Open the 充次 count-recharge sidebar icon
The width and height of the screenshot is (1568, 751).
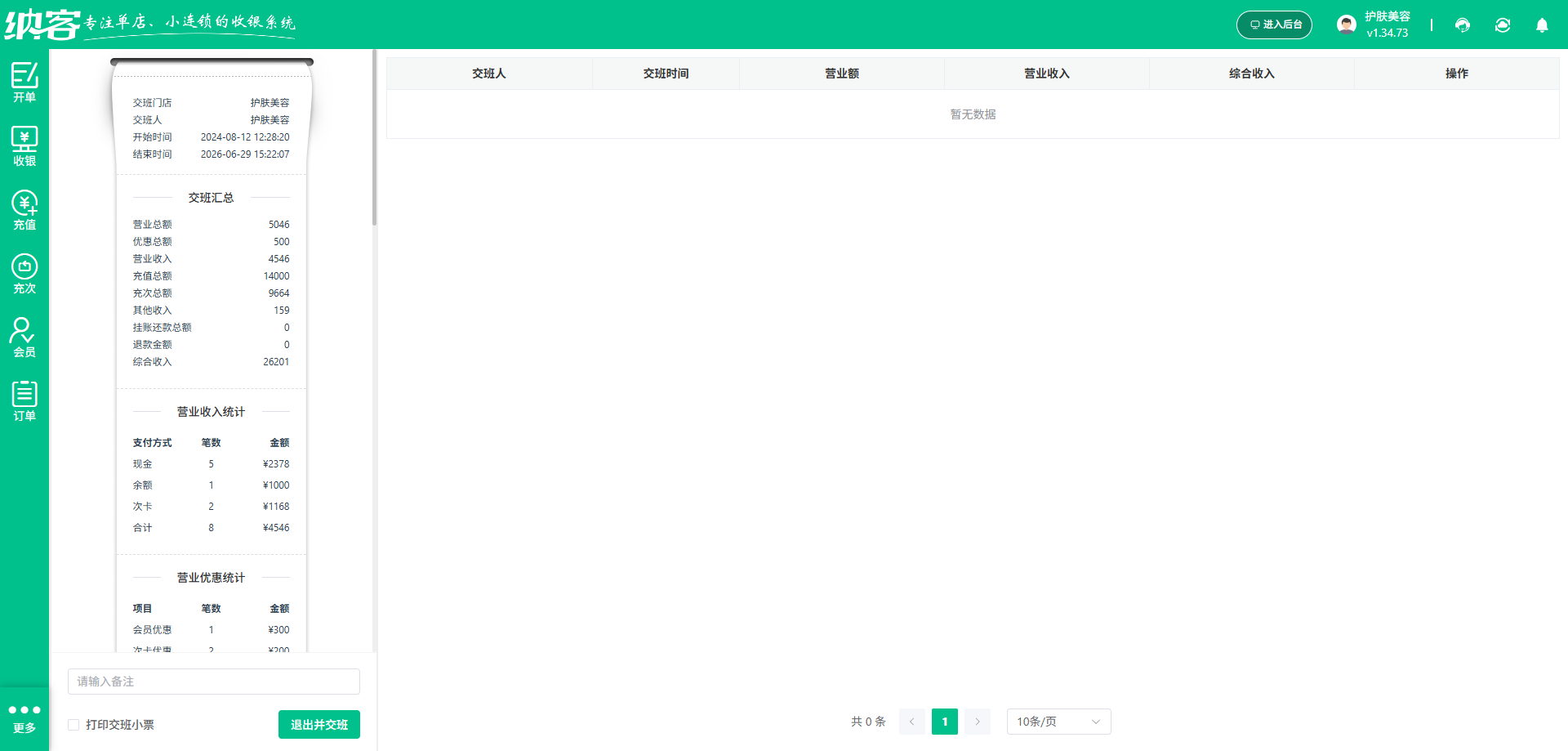(24, 274)
